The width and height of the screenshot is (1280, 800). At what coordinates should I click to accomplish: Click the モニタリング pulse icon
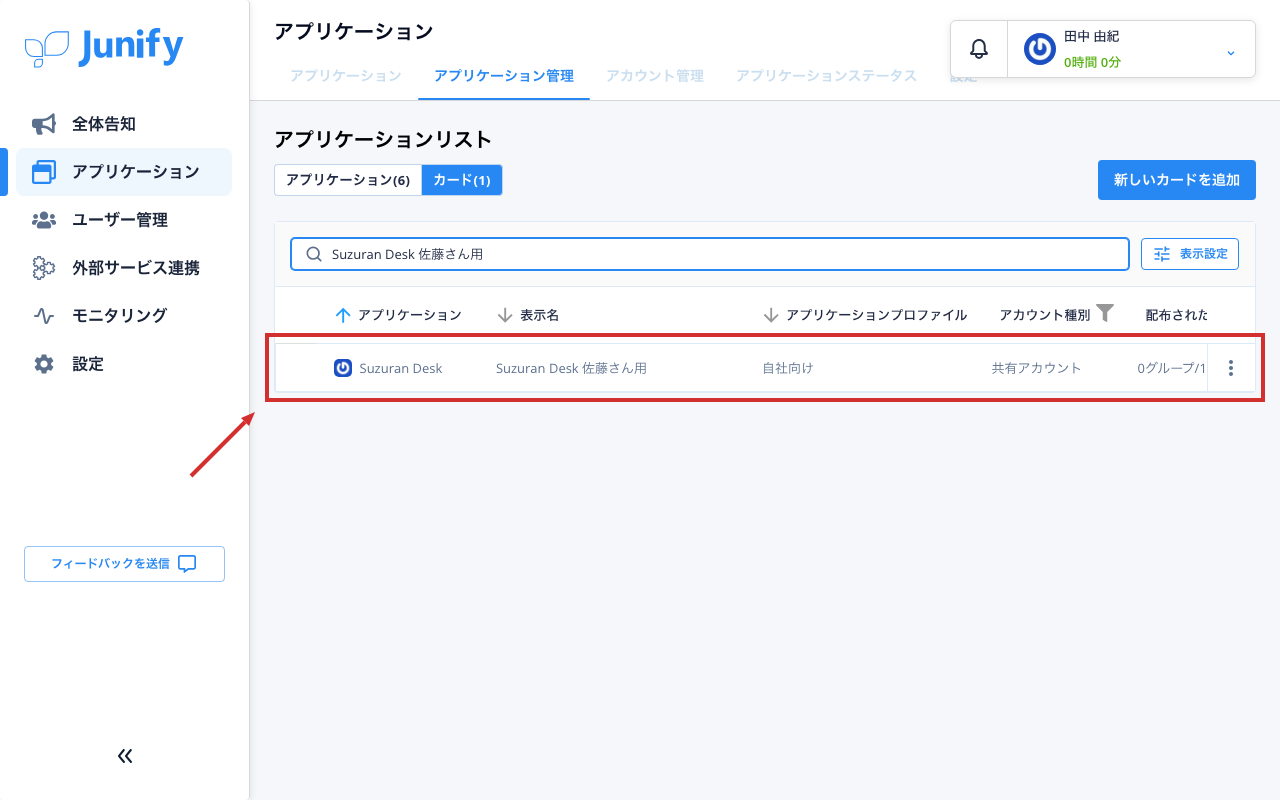click(x=44, y=316)
